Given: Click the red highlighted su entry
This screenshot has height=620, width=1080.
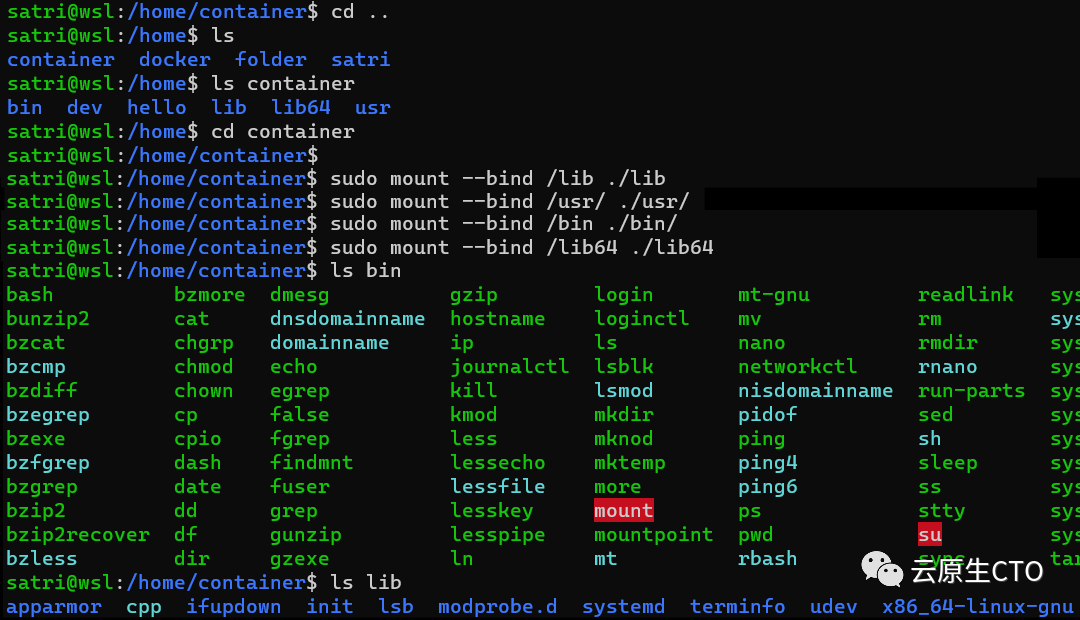Looking at the screenshot, I should coord(930,535).
